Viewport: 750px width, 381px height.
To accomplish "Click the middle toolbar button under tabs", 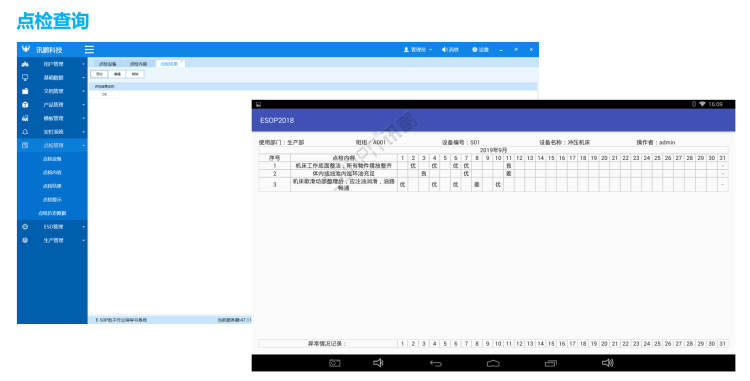I will tap(117, 74).
